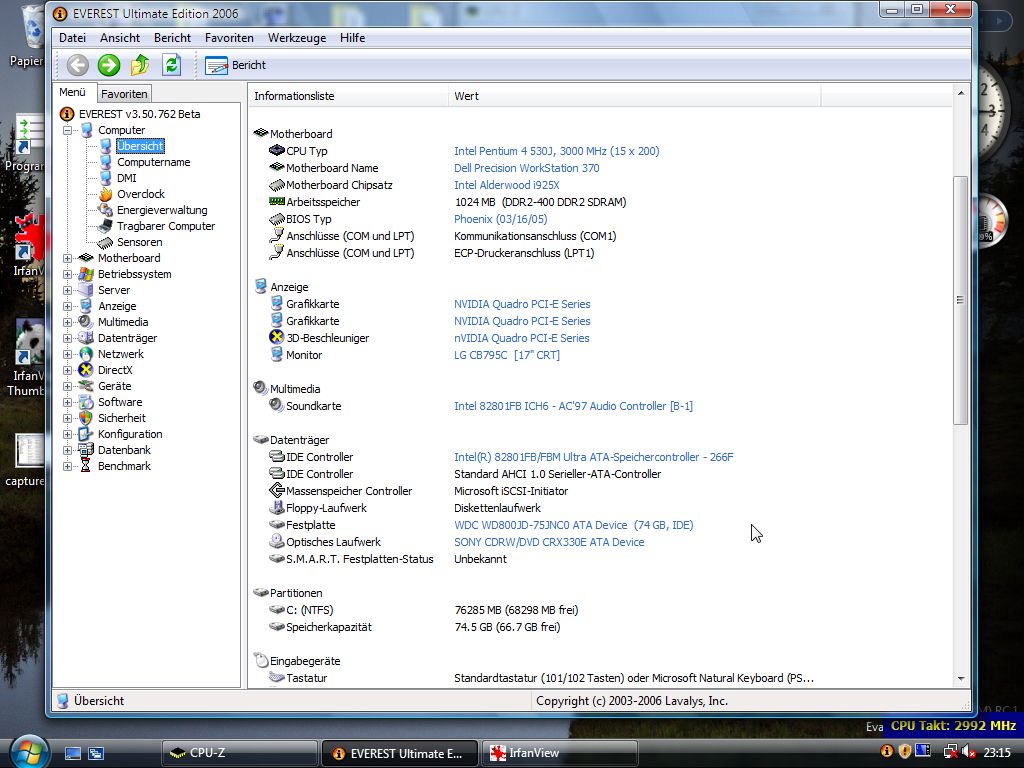The height and width of the screenshot is (768, 1024).
Task: Click the scrollbar up arrow
Action: [961, 94]
